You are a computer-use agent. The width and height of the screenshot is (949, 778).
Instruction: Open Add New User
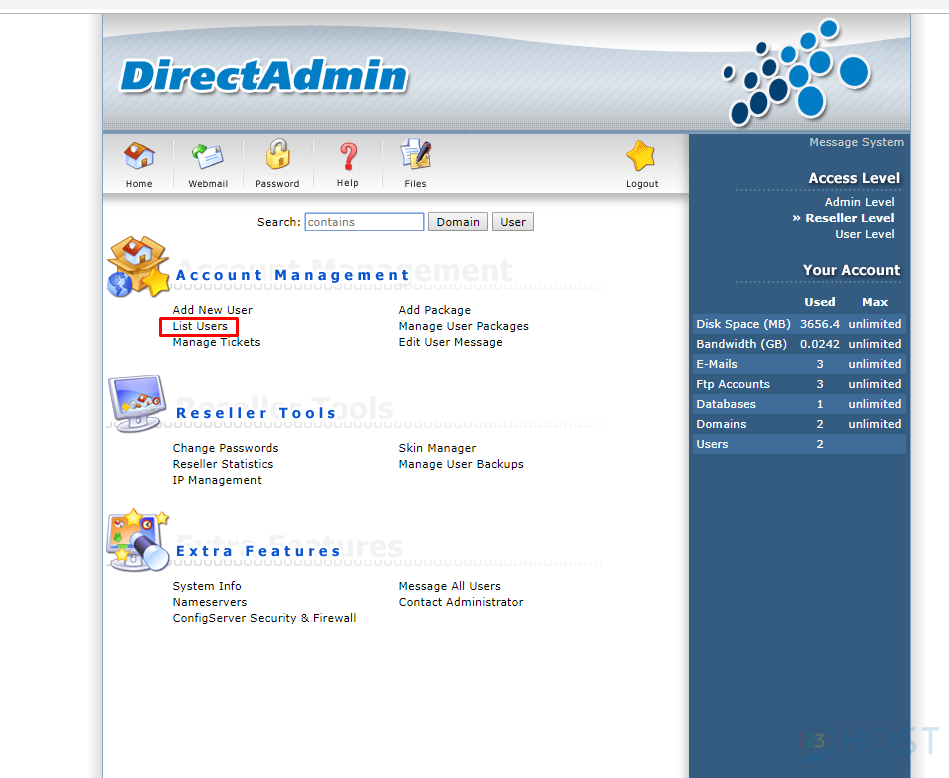pos(212,310)
